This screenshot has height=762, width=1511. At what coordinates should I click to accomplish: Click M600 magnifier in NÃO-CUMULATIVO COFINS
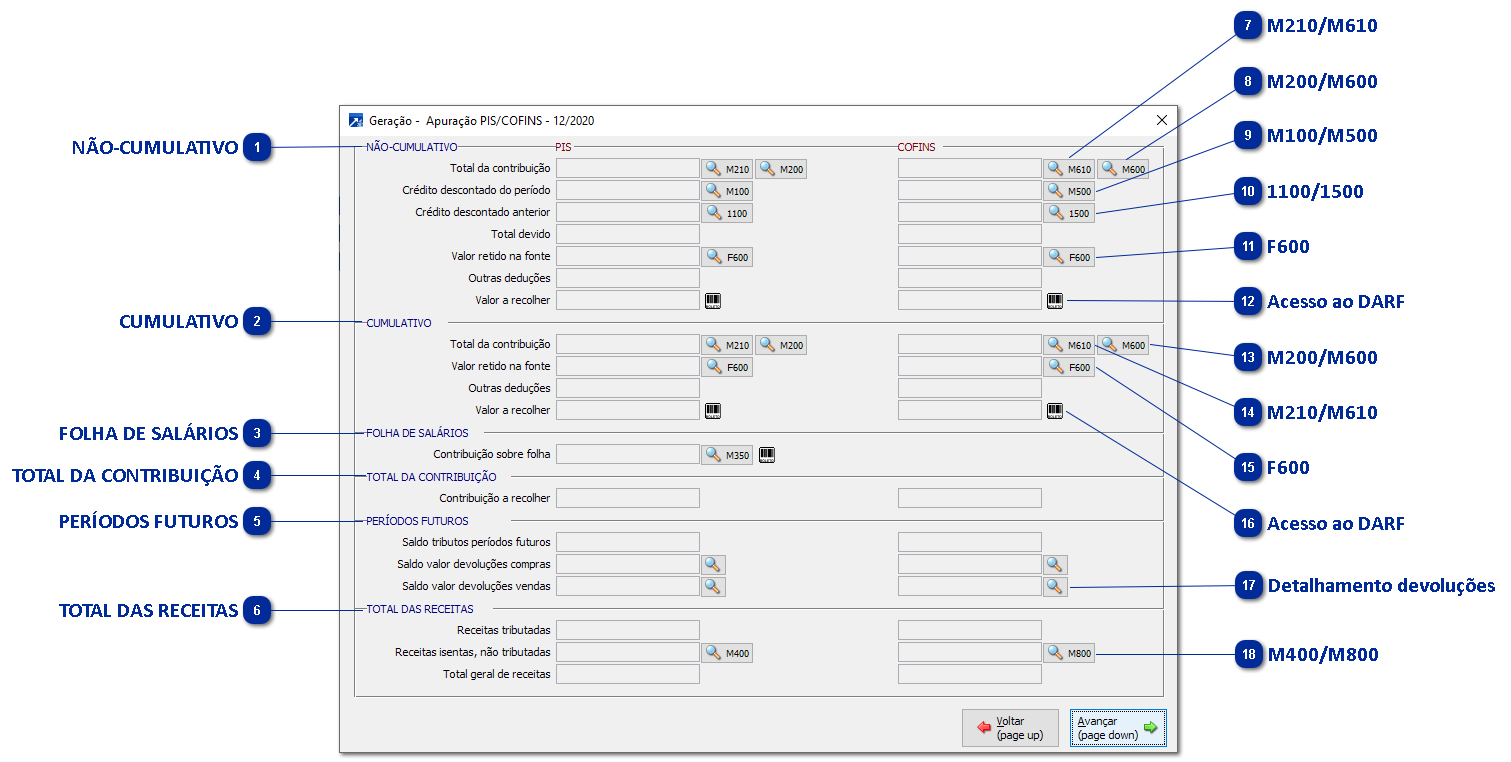point(1123,169)
